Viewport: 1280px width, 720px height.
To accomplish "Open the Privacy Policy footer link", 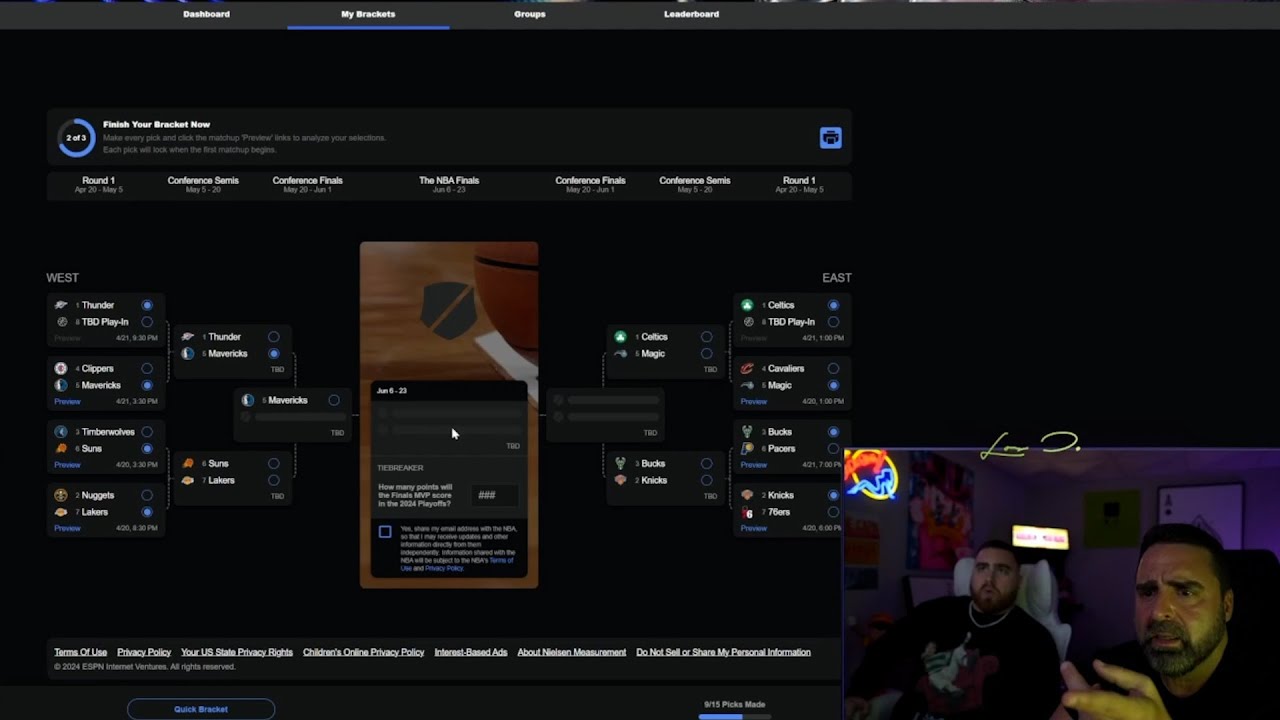I will (144, 652).
